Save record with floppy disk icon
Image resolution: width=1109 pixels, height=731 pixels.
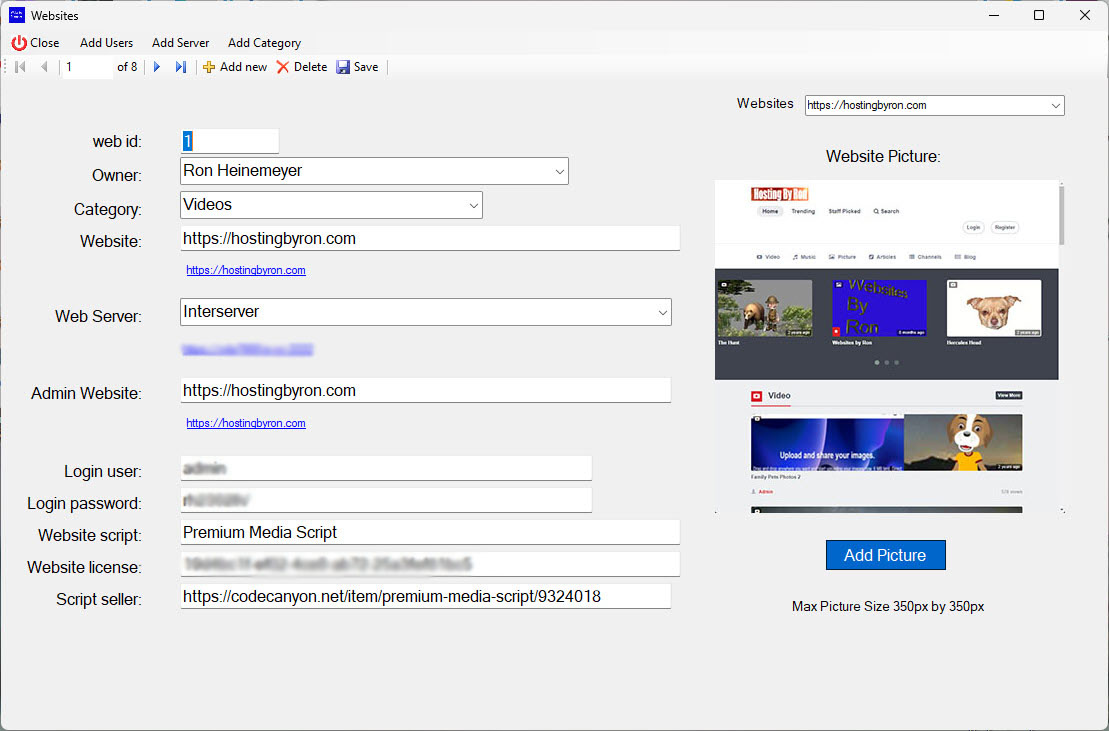[343, 67]
